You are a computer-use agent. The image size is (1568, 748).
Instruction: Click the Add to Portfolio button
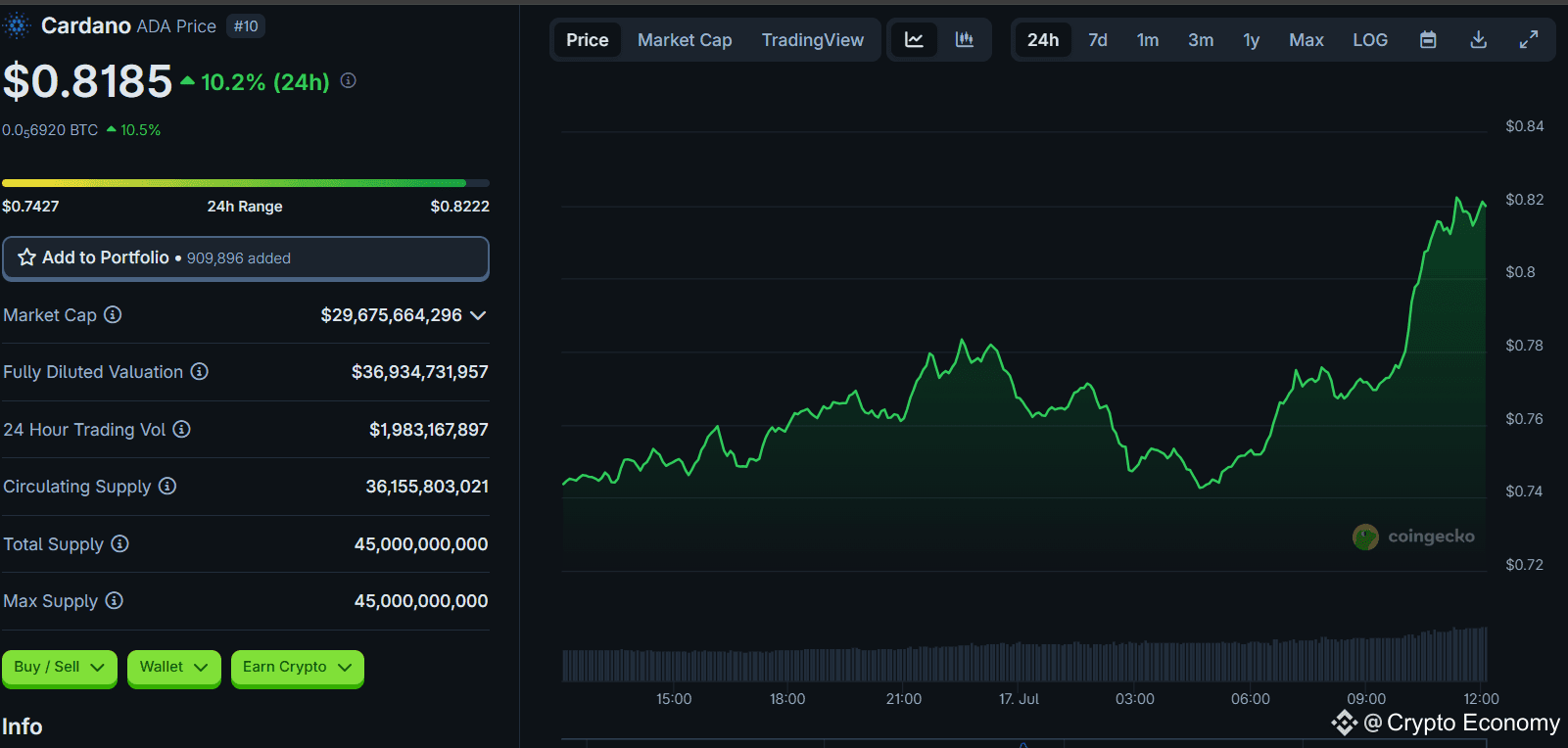click(x=246, y=258)
